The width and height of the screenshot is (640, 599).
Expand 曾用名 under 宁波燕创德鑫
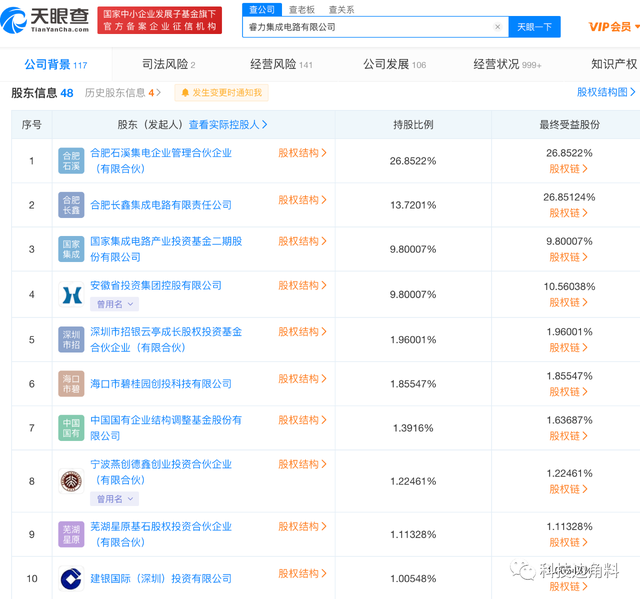point(114,499)
